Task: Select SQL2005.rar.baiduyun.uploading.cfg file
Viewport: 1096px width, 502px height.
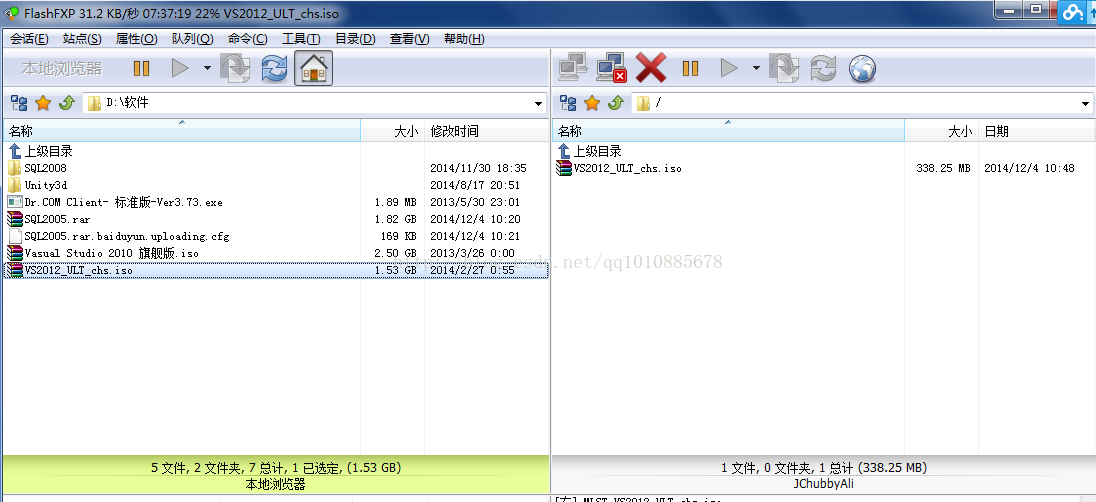Action: coord(118,236)
